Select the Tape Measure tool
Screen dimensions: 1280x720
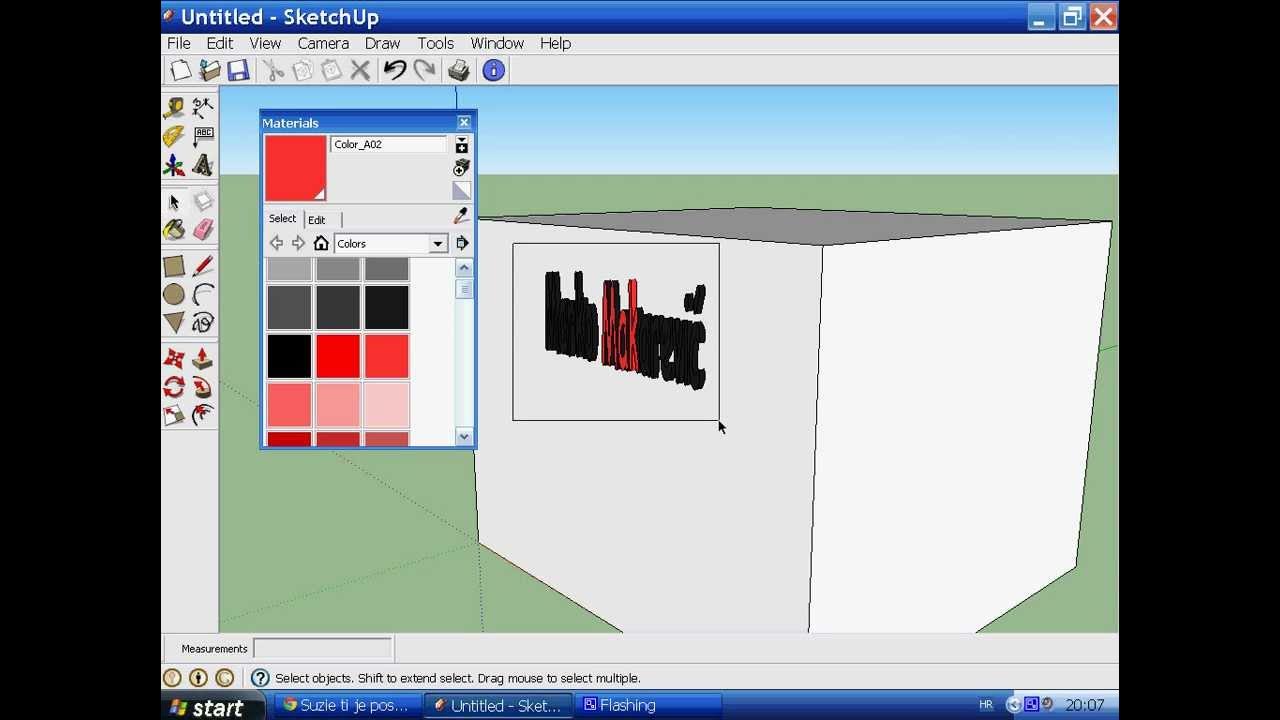click(x=174, y=107)
